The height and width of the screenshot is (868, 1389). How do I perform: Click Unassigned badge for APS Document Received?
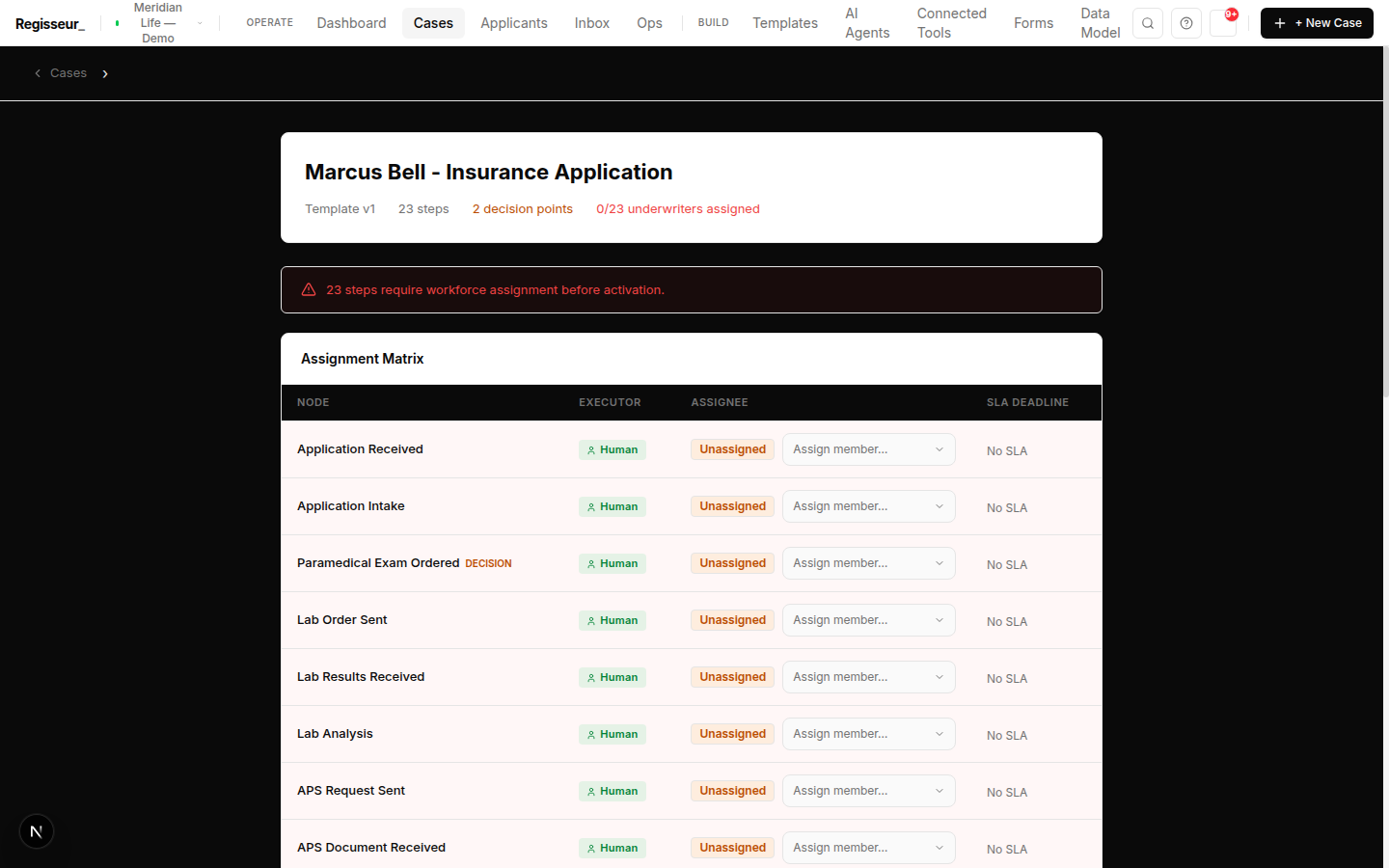pos(733,848)
